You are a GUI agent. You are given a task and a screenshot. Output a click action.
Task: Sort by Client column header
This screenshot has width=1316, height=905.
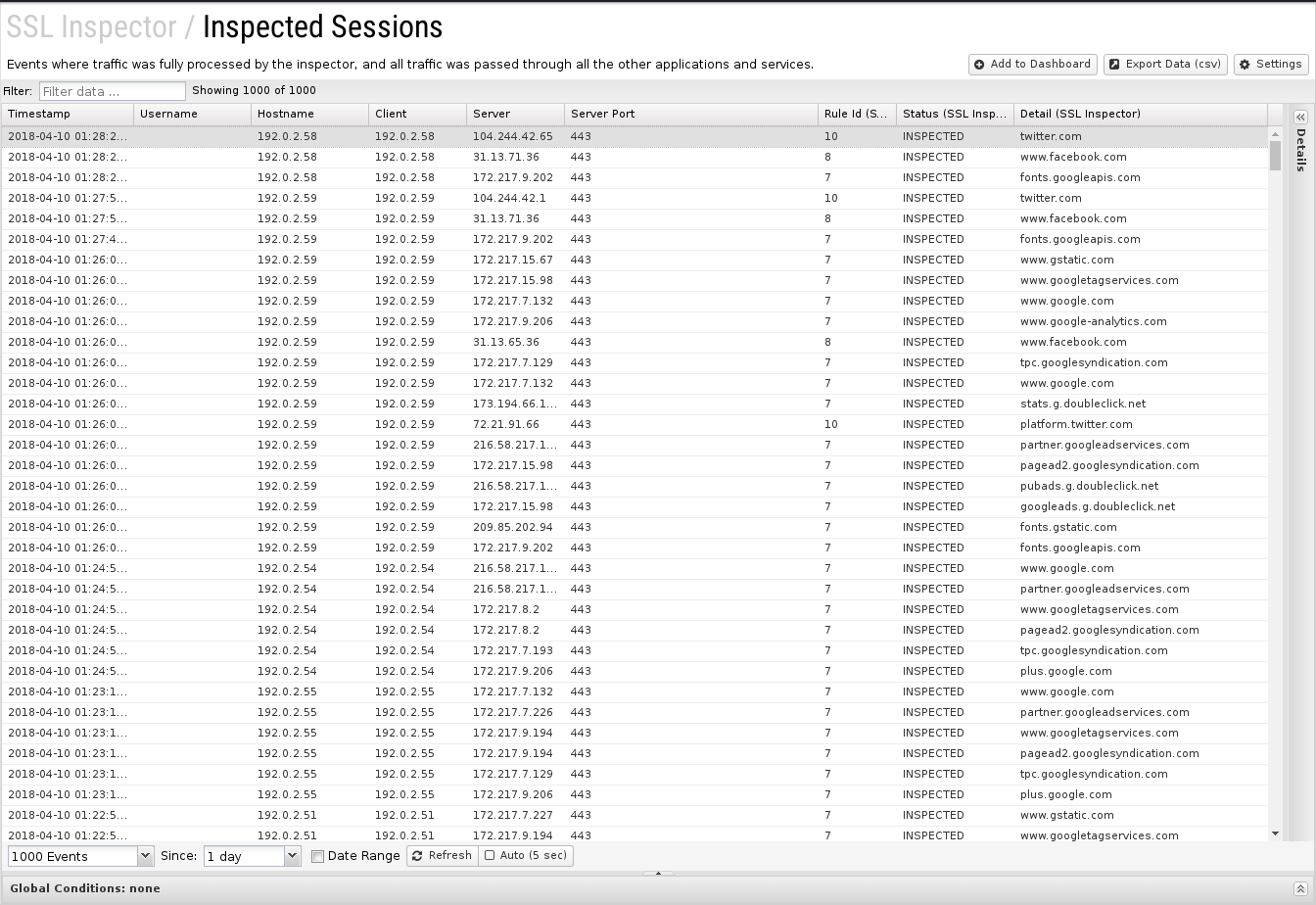tap(417, 115)
